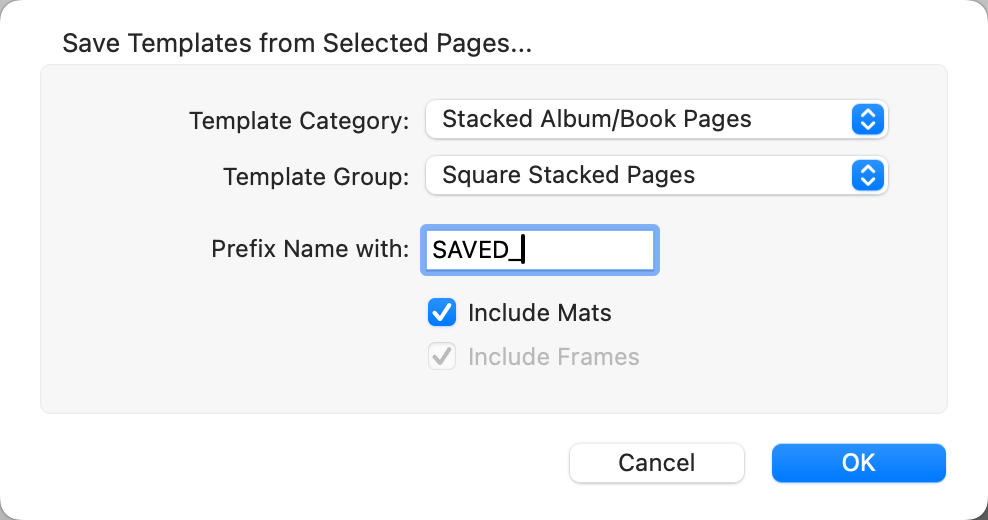Click the "Include Mats" label text
The height and width of the screenshot is (520, 988).
point(539,313)
